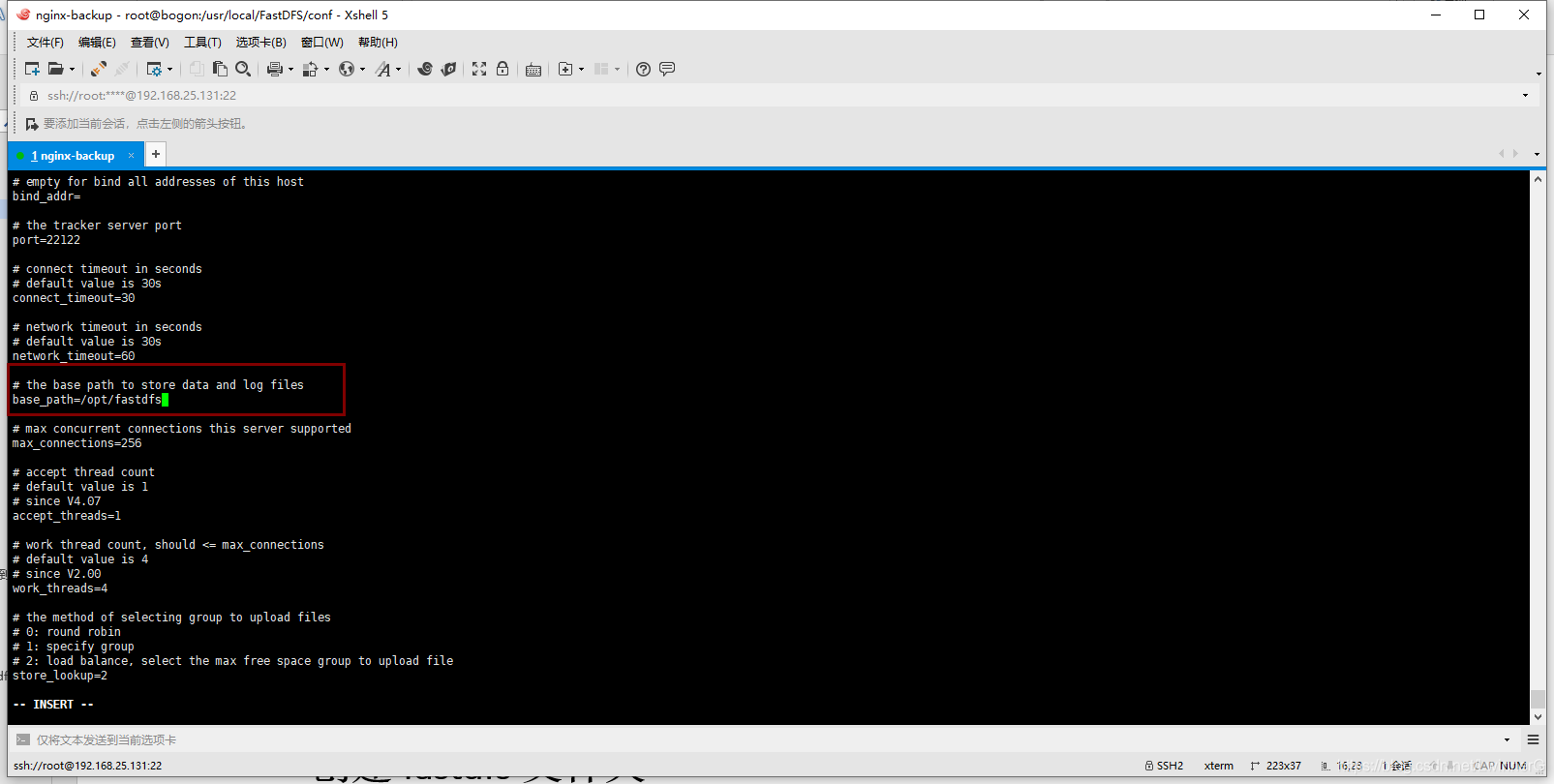
Task: Click the 223x37 size status entry
Action: pos(1276,766)
